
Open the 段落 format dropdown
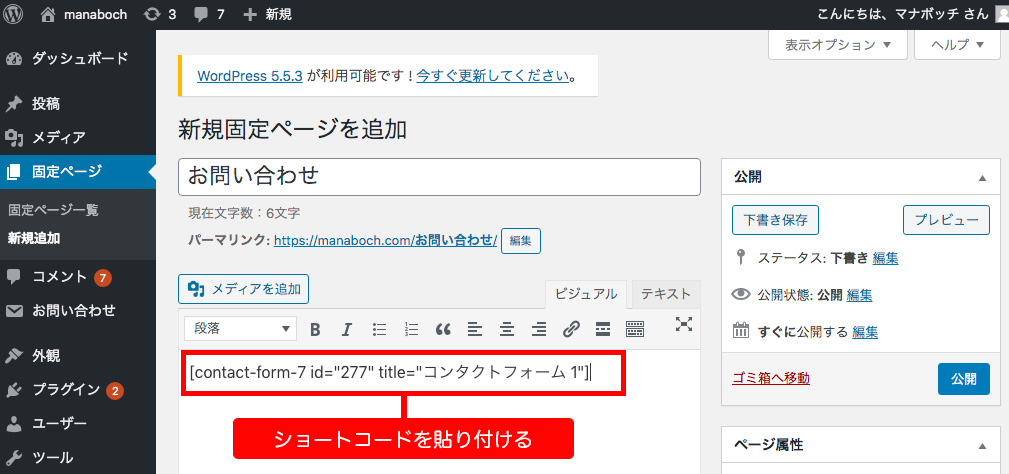click(x=241, y=329)
